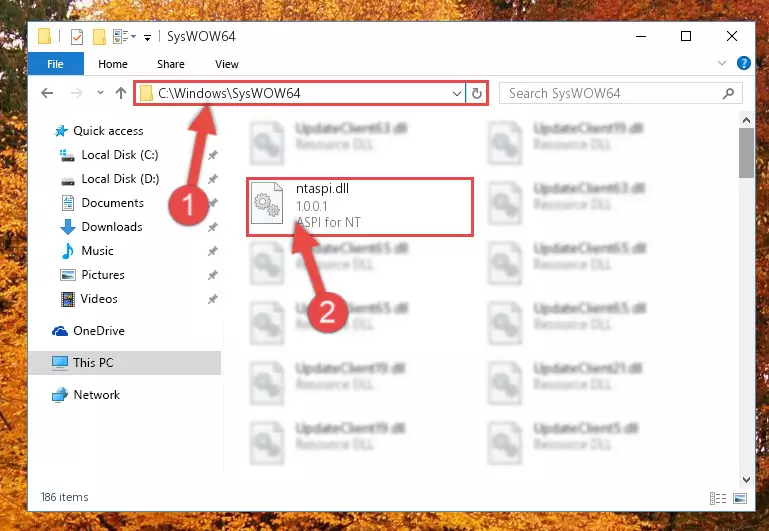Select This PC in navigation pane
769x531 pixels.
[x=125, y=363]
